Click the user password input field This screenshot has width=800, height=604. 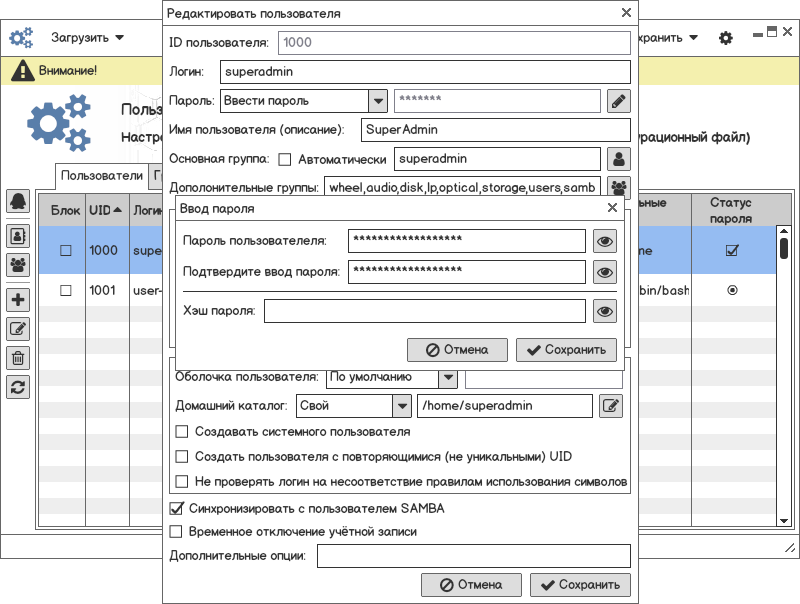[x=467, y=241]
